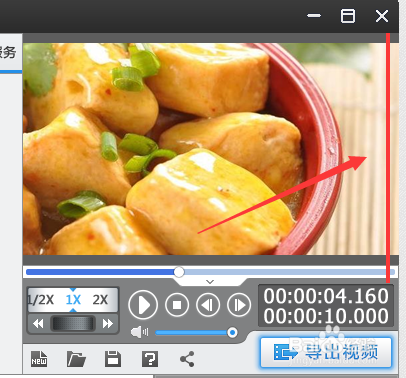The image size is (406, 378).
Task: Save the project with the floppy icon
Action: [113, 359]
